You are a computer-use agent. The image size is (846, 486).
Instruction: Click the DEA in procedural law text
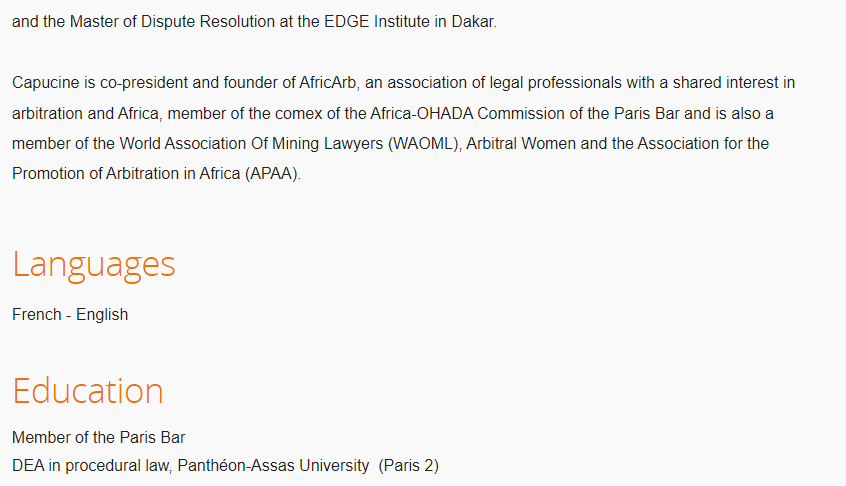click(x=91, y=466)
